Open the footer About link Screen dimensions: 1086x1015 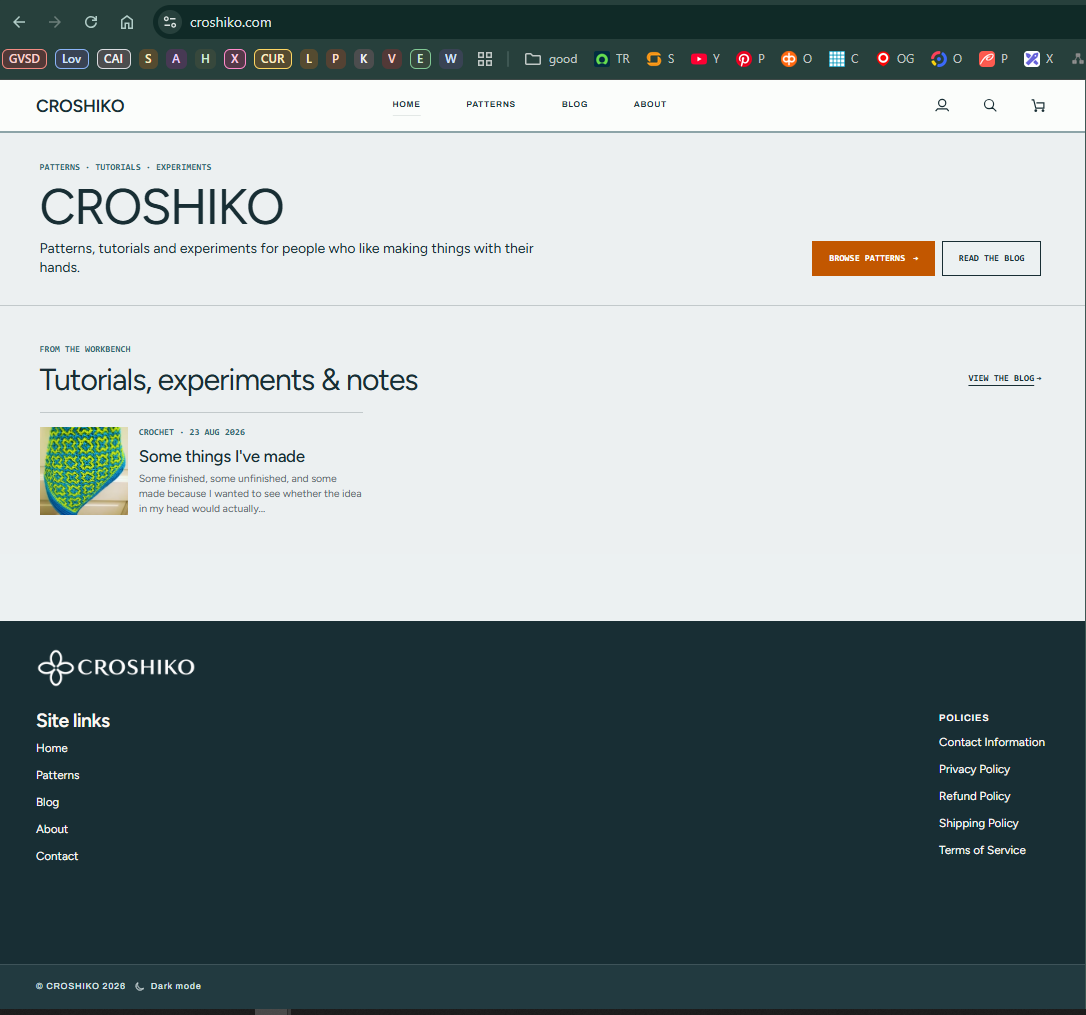[x=52, y=829]
